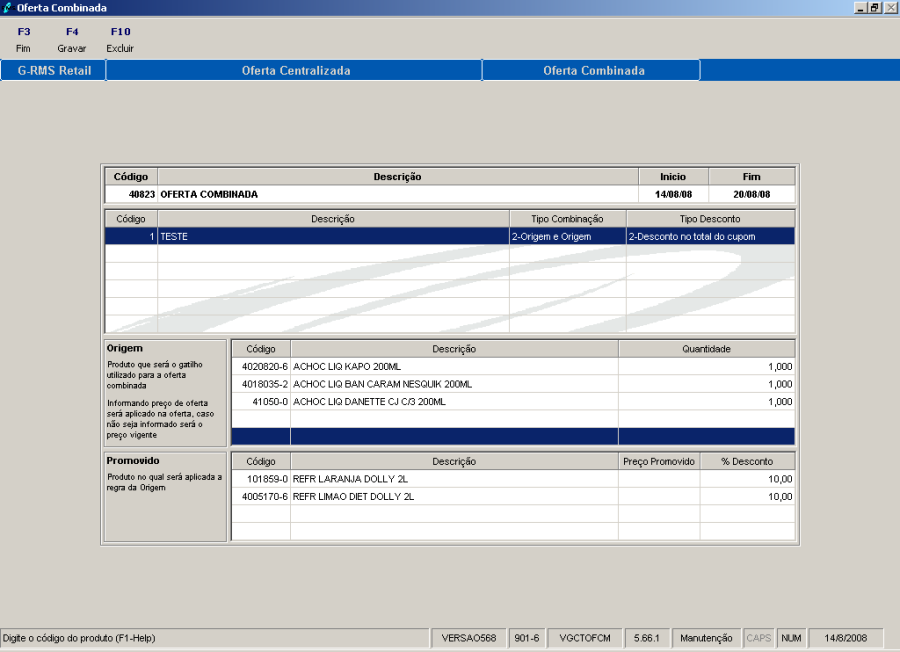Click the offer code 40823 cell
This screenshot has height=652, width=900.
click(131, 194)
